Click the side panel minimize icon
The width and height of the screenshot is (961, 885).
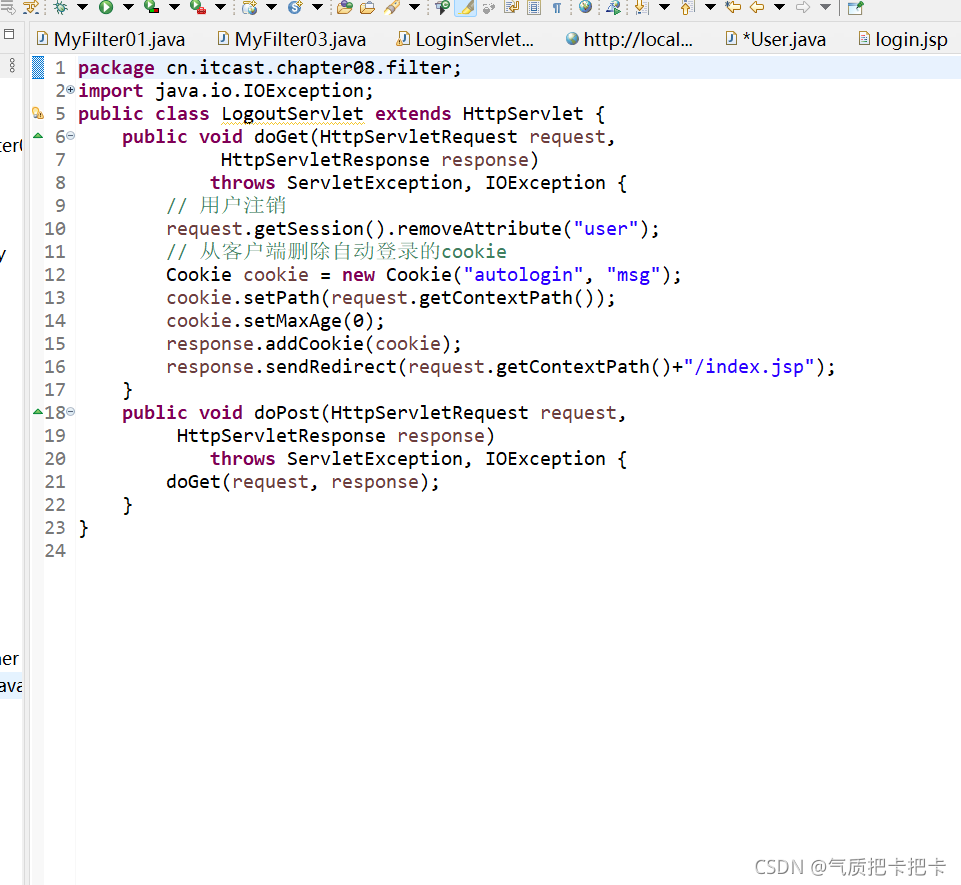pos(9,34)
